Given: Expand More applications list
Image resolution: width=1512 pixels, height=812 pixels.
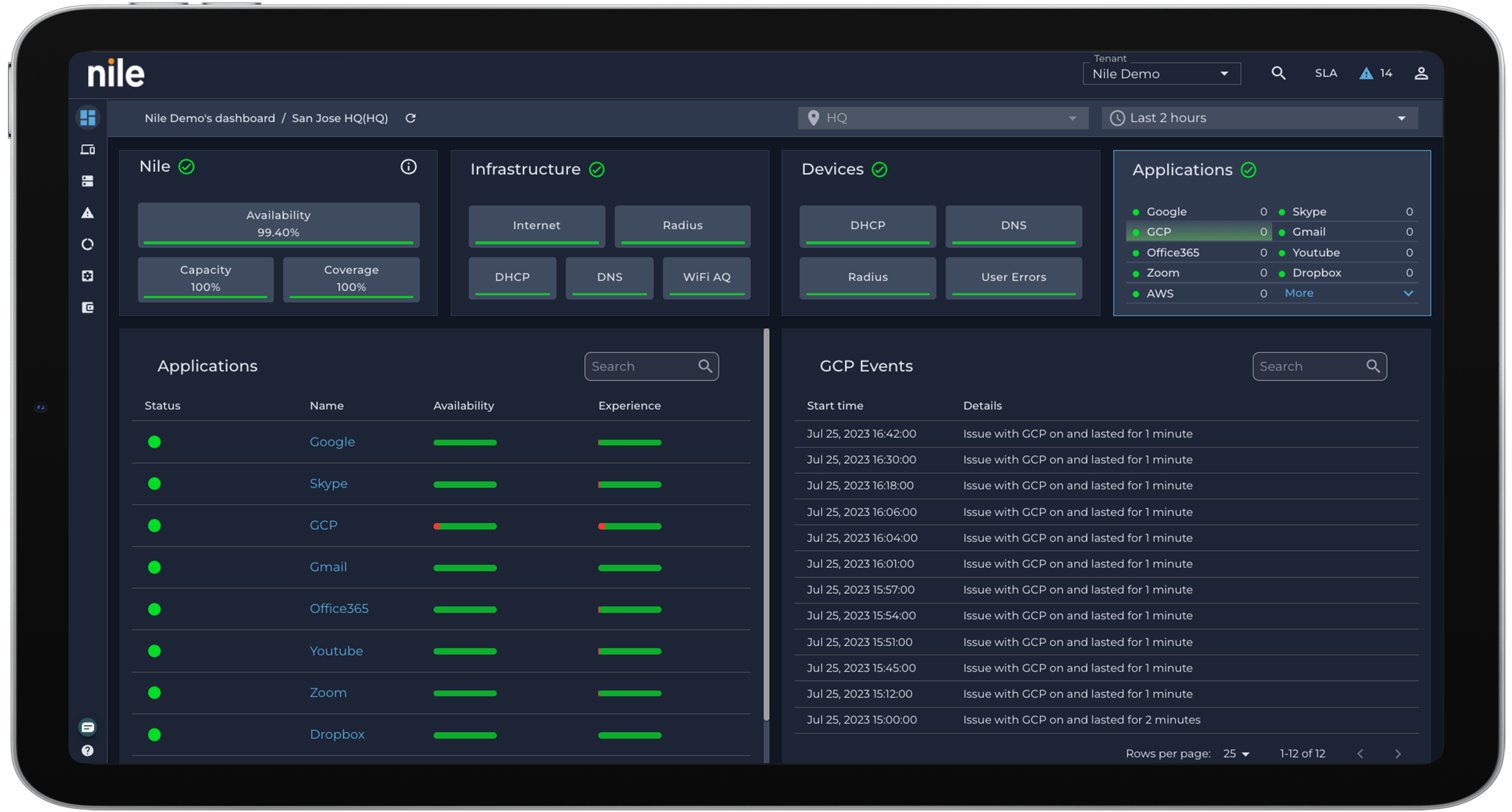Looking at the screenshot, I should tap(1298, 293).
